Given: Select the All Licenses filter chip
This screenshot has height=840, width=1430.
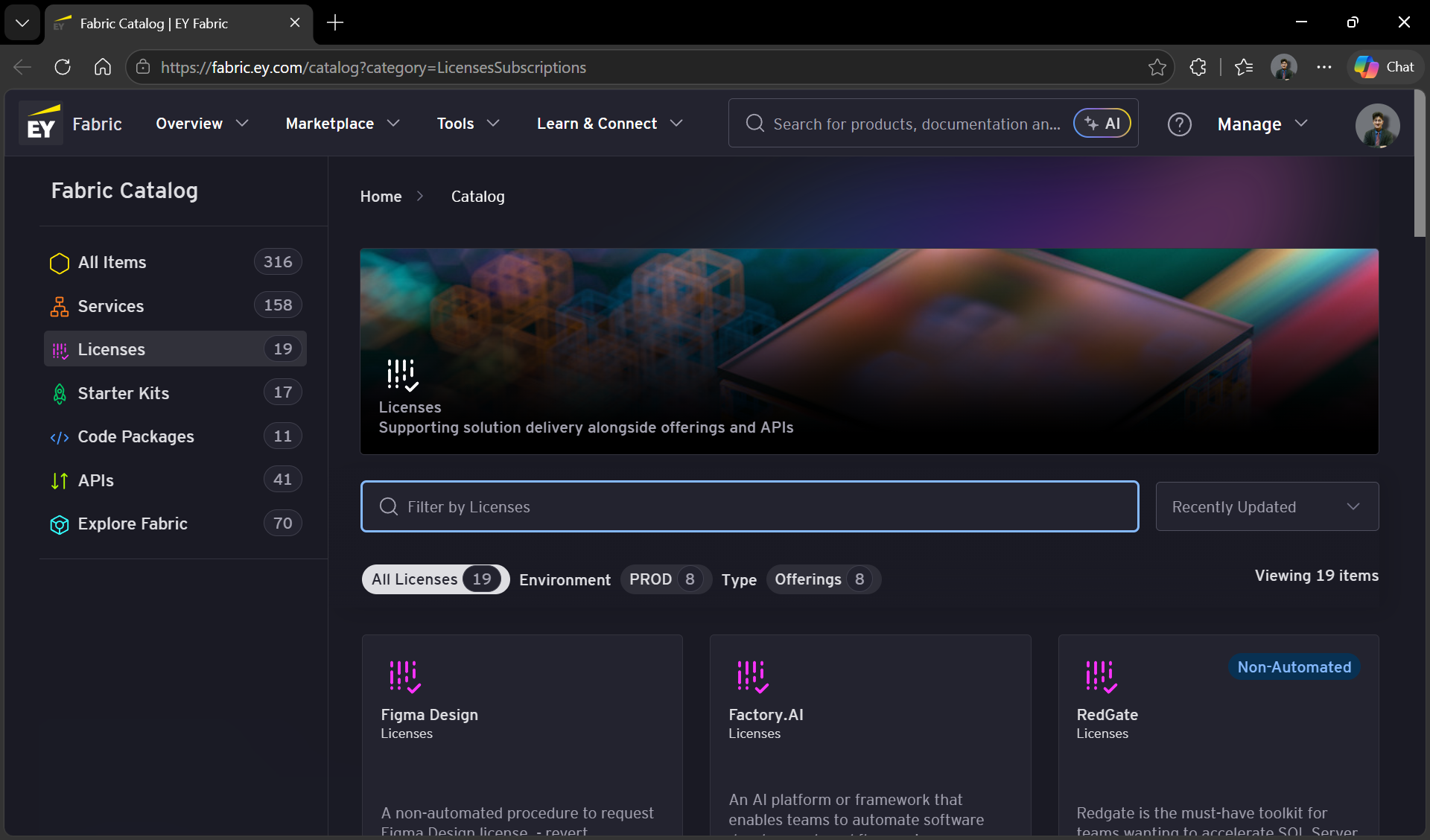Looking at the screenshot, I should click(436, 579).
